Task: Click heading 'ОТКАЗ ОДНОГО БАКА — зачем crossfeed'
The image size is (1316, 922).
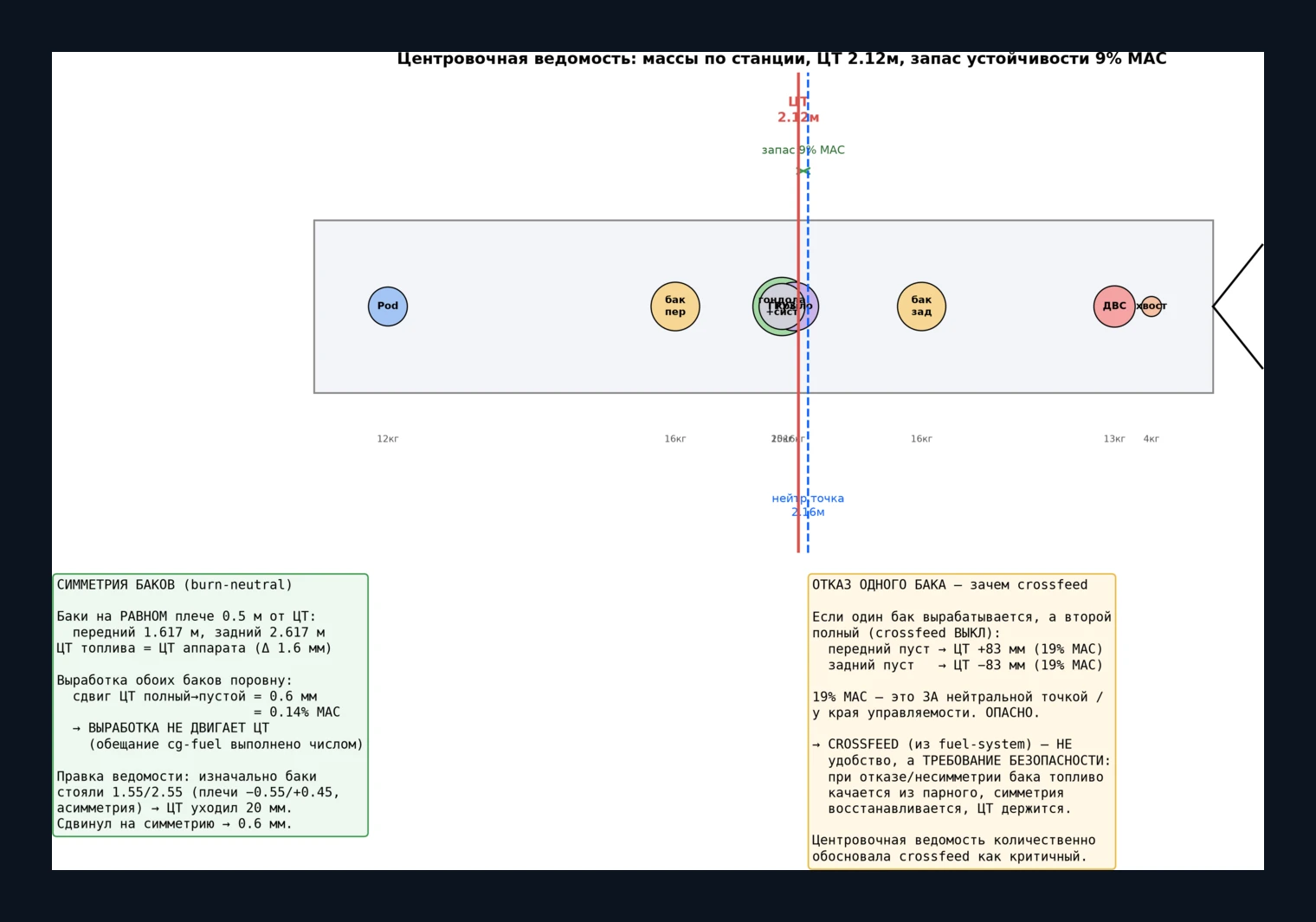Action: click(x=950, y=585)
